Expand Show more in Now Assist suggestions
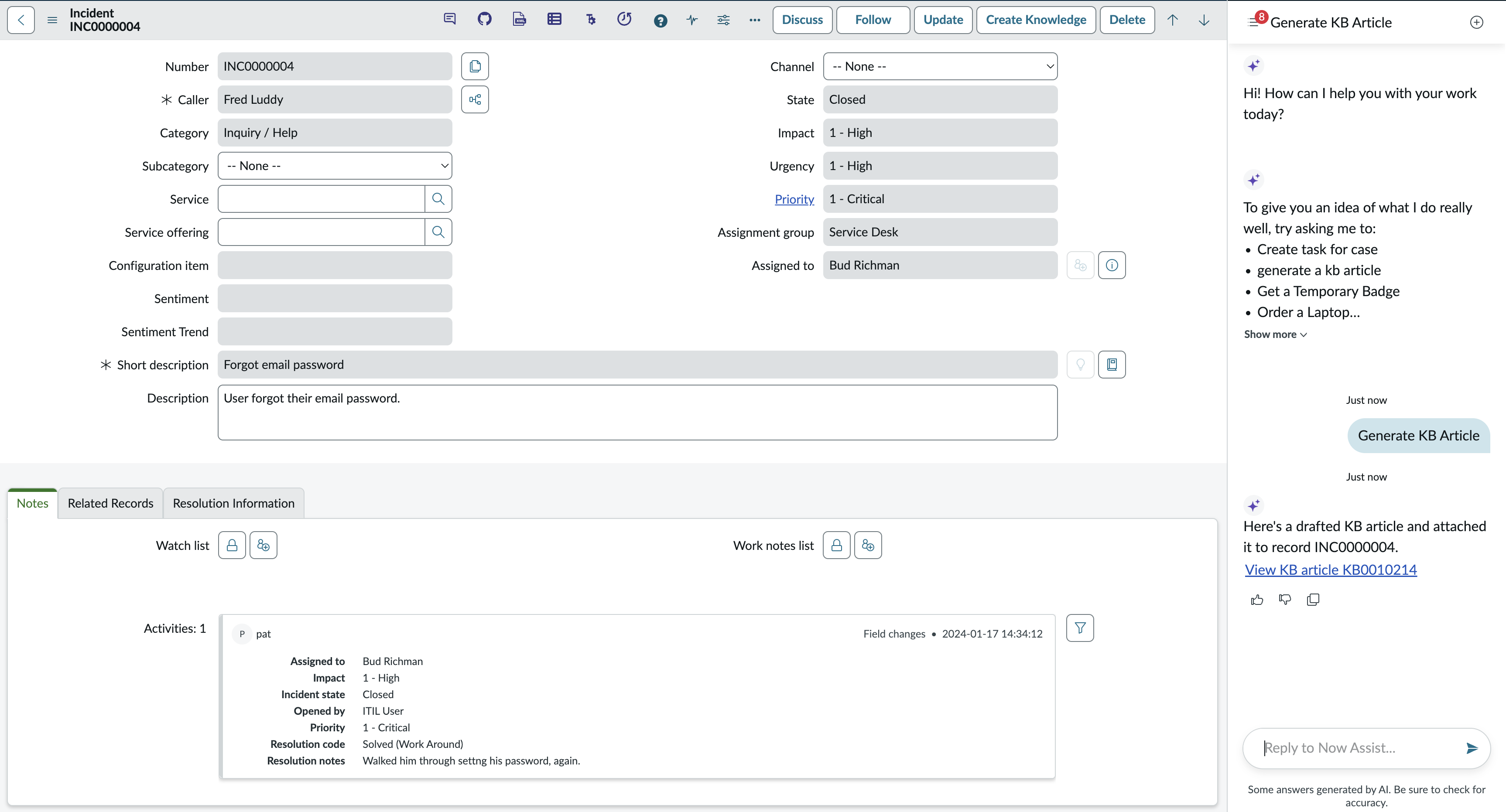The width and height of the screenshot is (1506, 812). (x=1275, y=334)
